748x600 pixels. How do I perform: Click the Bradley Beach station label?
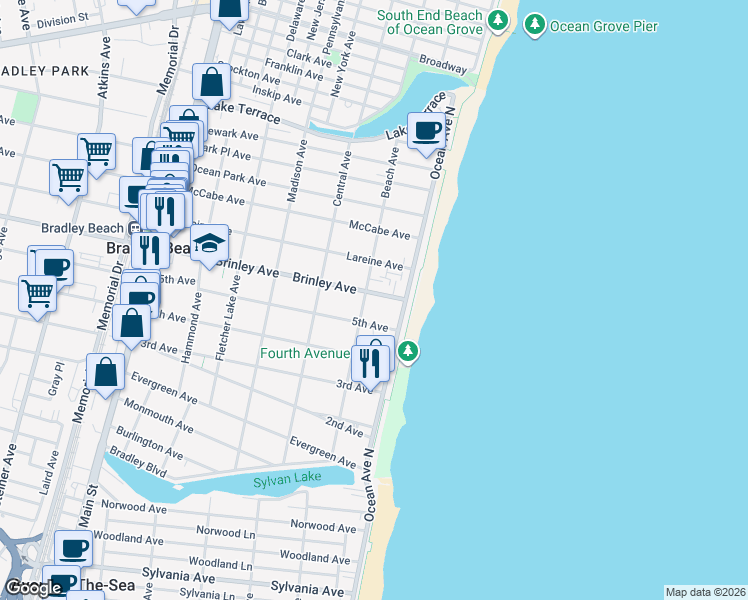[83, 228]
